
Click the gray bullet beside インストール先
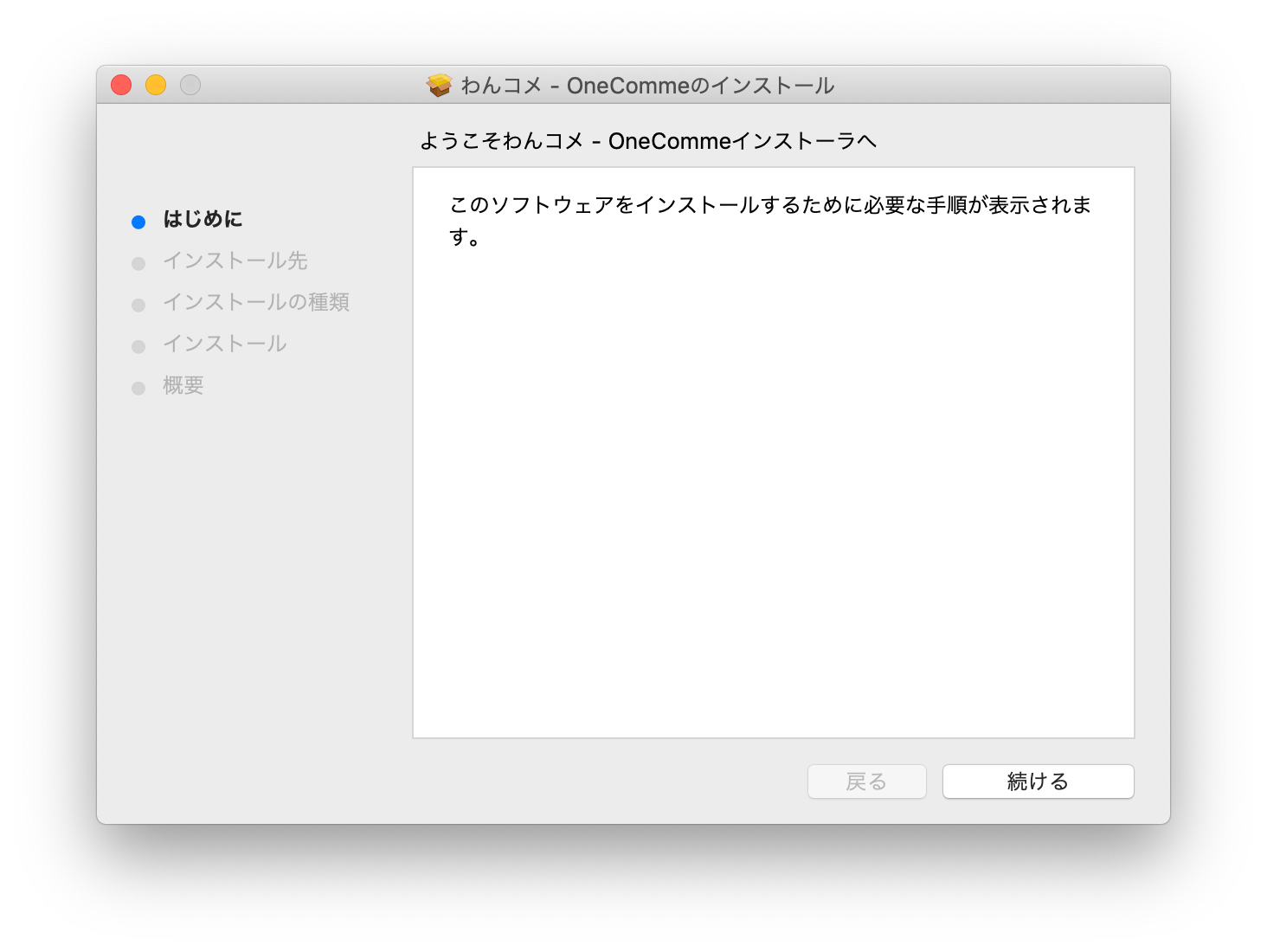138,263
